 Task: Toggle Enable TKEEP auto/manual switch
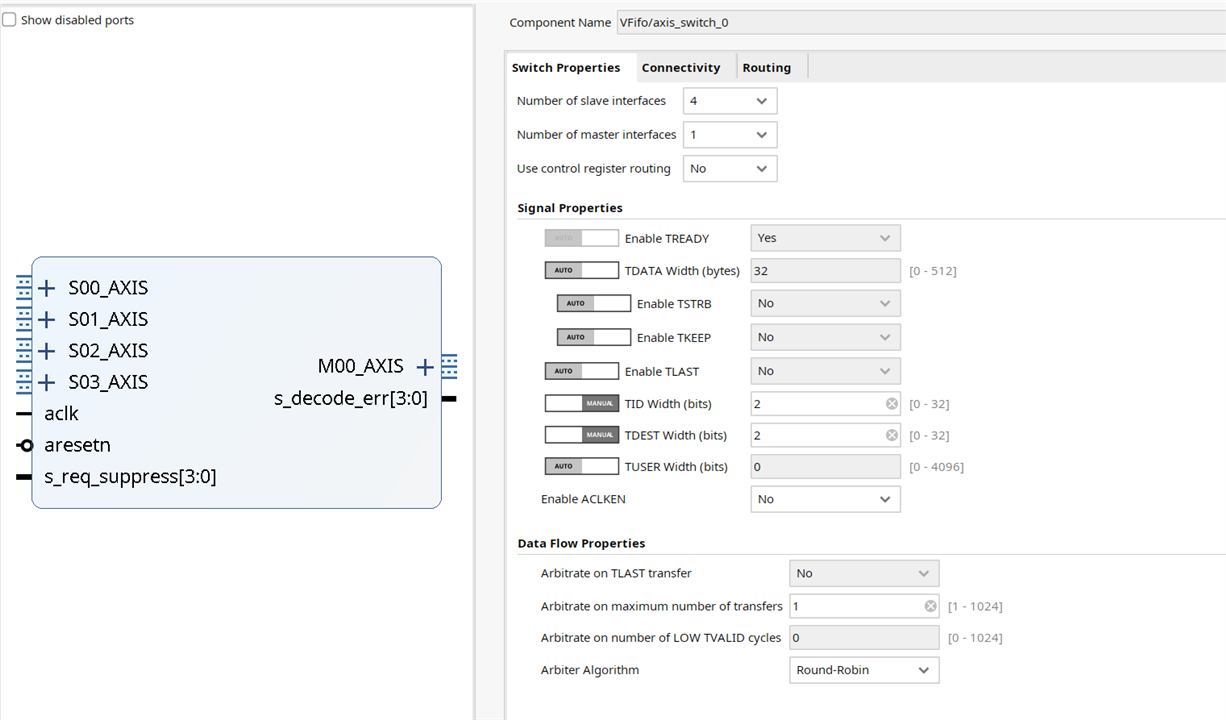coord(594,337)
